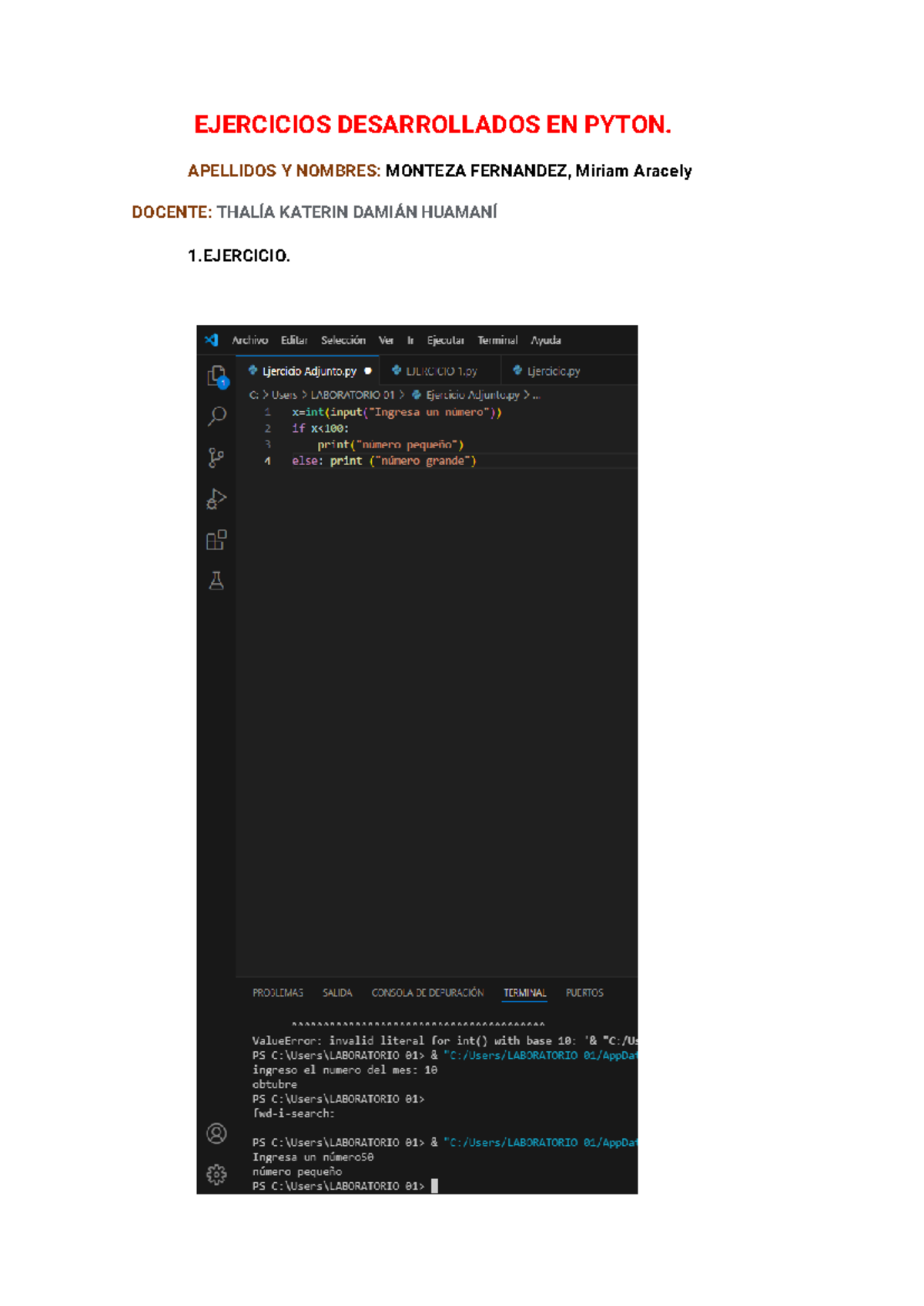924x1306 pixels.
Task: Open the Testing flask icon
Action: (216, 581)
